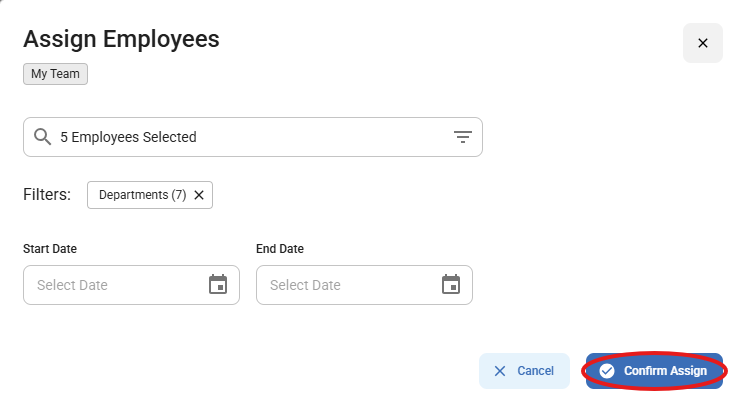This screenshot has height=418, width=745.
Task: Remove the Departments (7) filter chip
Action: (199, 195)
